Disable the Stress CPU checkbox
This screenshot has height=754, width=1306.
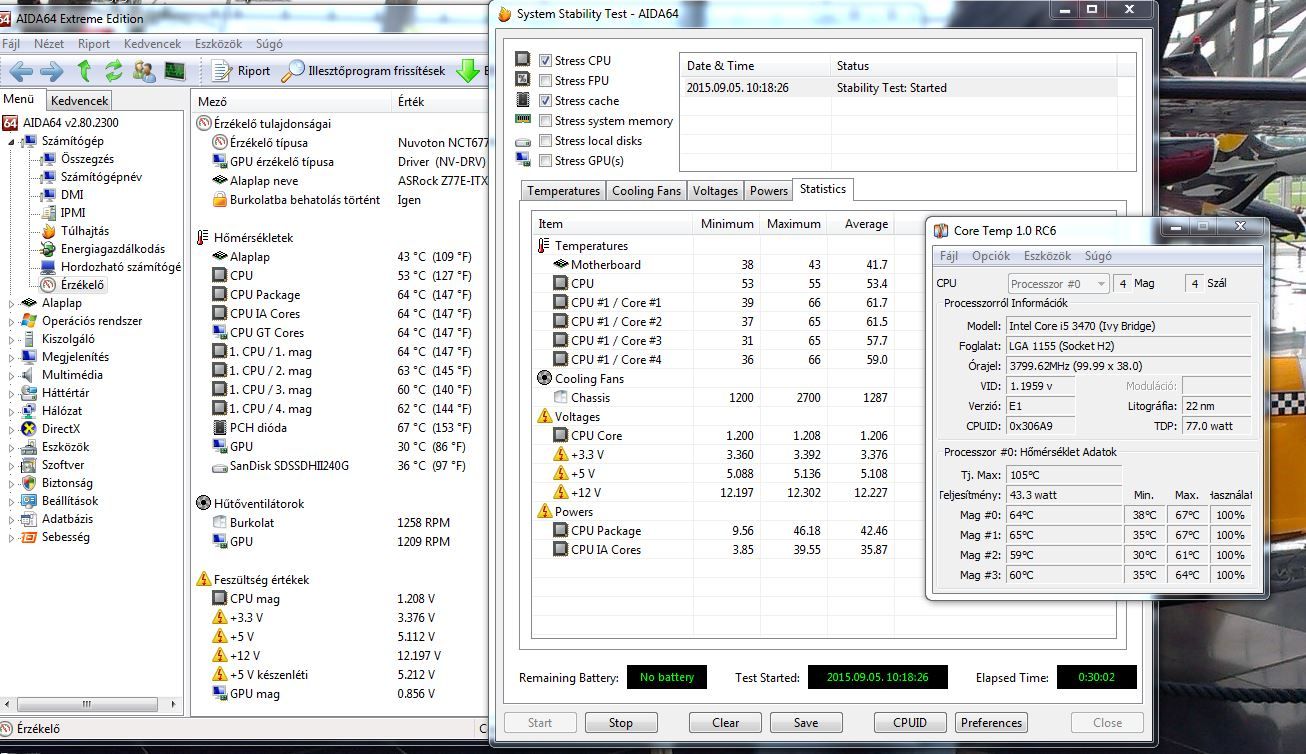tap(546, 61)
